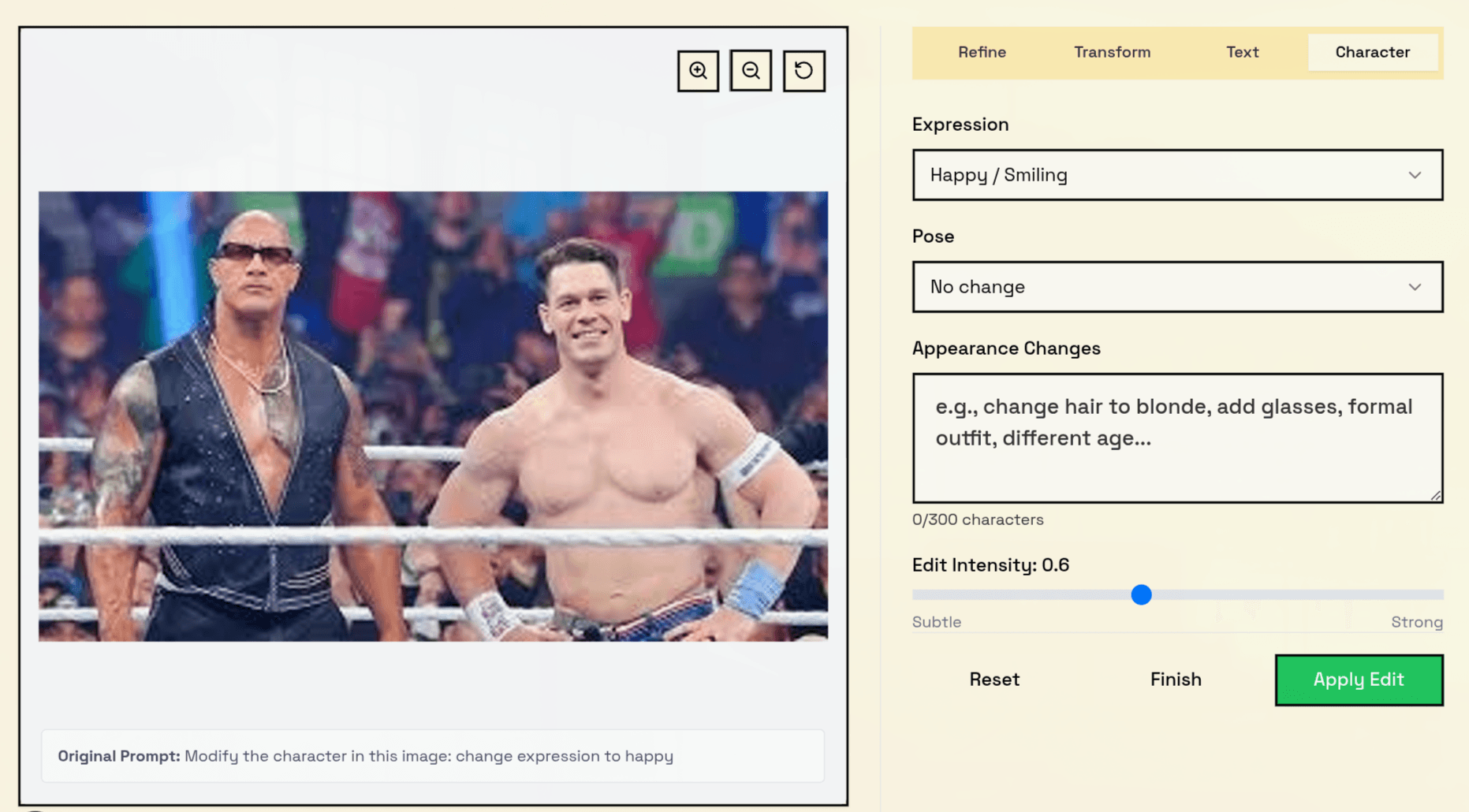Click the intensity slider track near Strong
The height and width of the screenshot is (812, 1469).
[1411, 594]
